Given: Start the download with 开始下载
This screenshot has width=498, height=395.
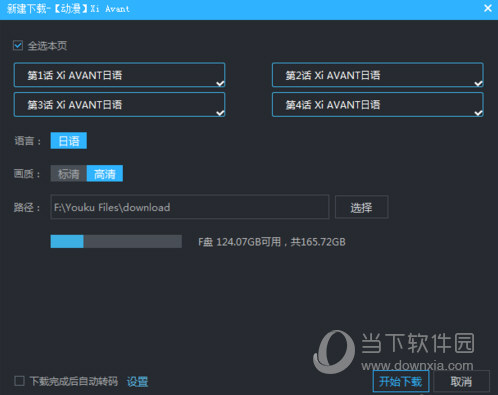Looking at the screenshot, I should tap(401, 381).
